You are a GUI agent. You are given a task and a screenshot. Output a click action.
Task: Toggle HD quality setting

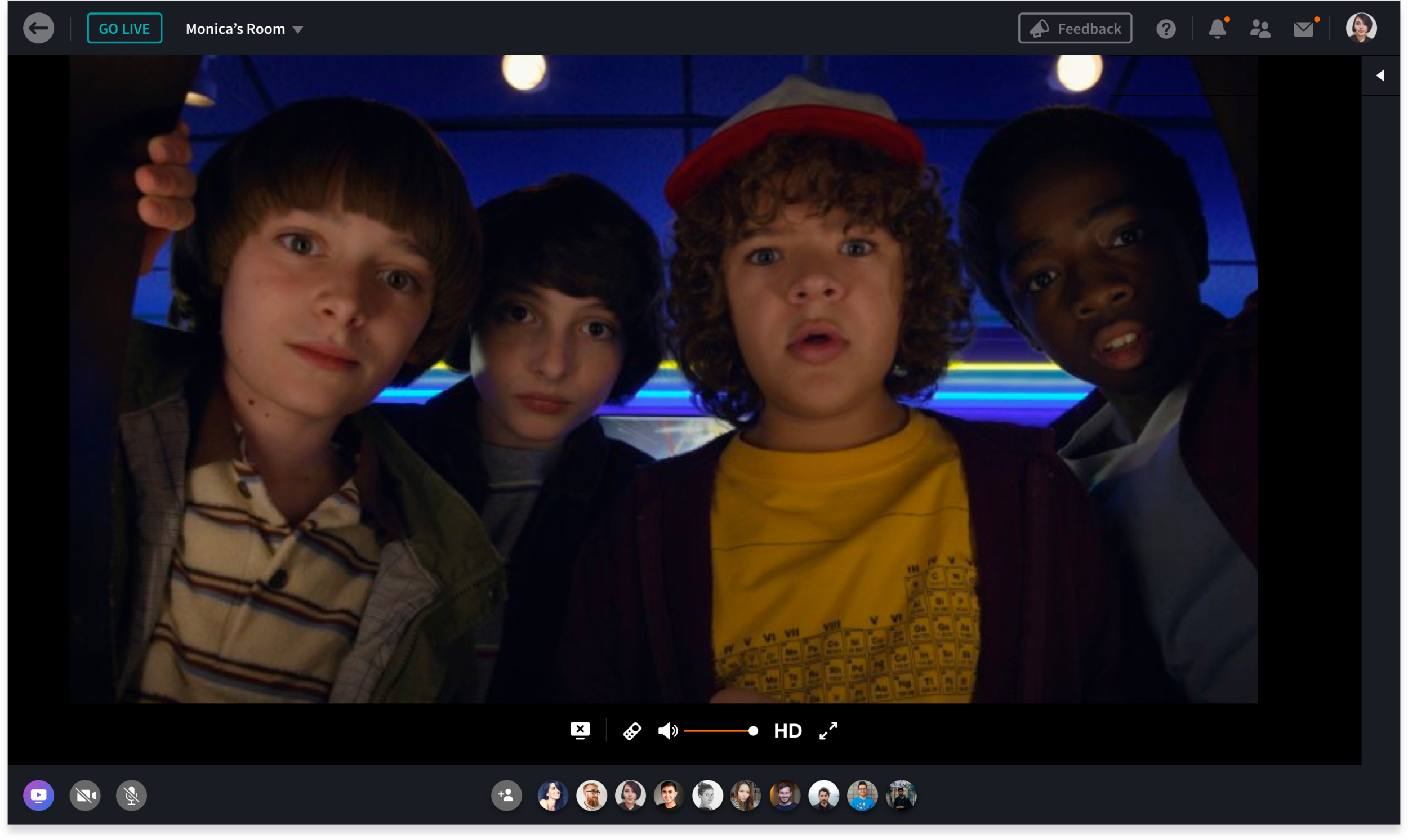pos(787,731)
